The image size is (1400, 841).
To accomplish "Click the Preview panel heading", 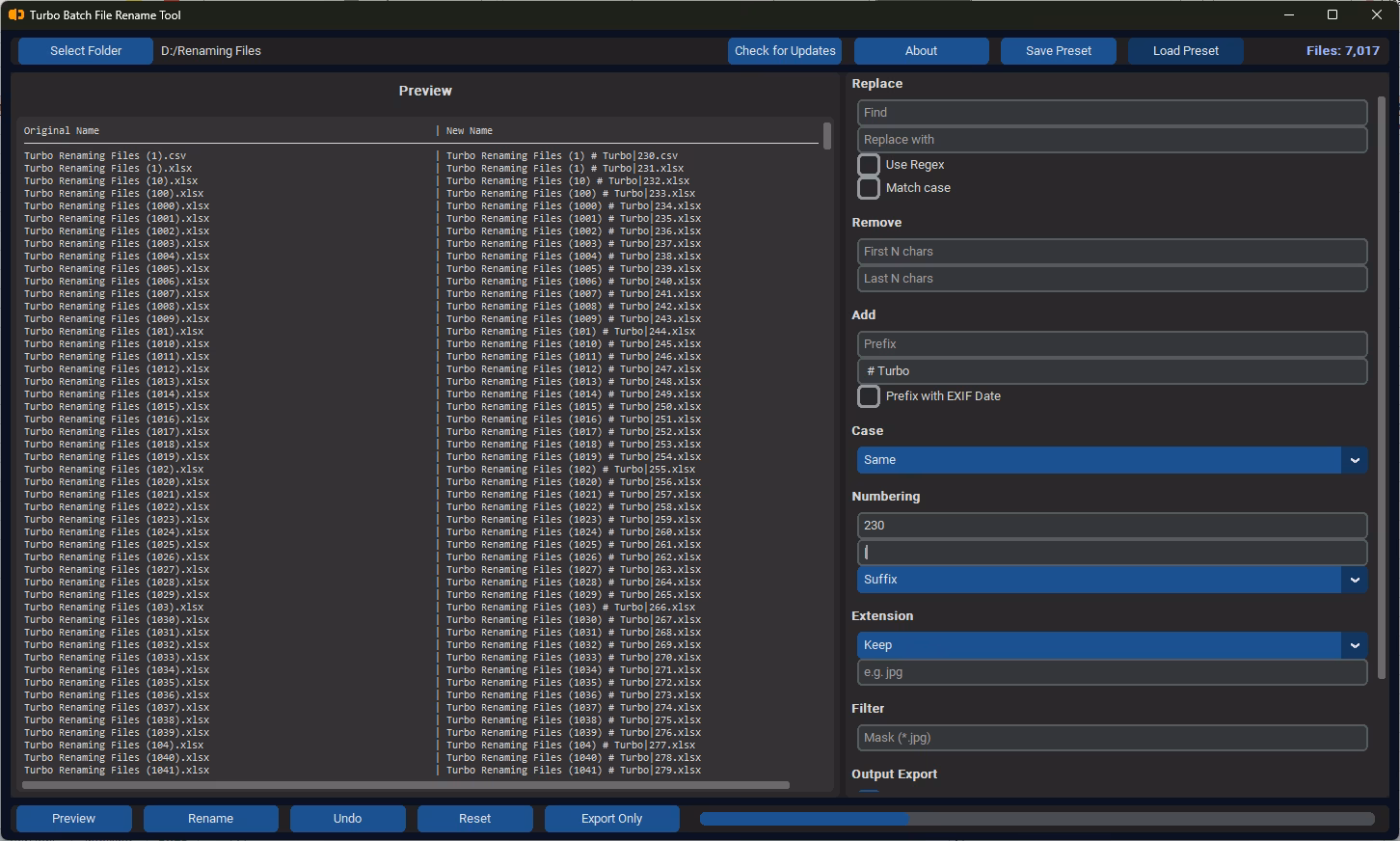I will [x=425, y=91].
